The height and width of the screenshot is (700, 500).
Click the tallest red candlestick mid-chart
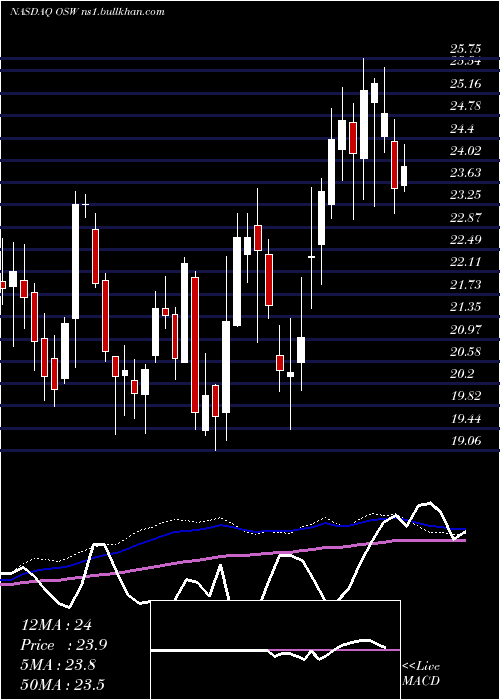pos(195,345)
